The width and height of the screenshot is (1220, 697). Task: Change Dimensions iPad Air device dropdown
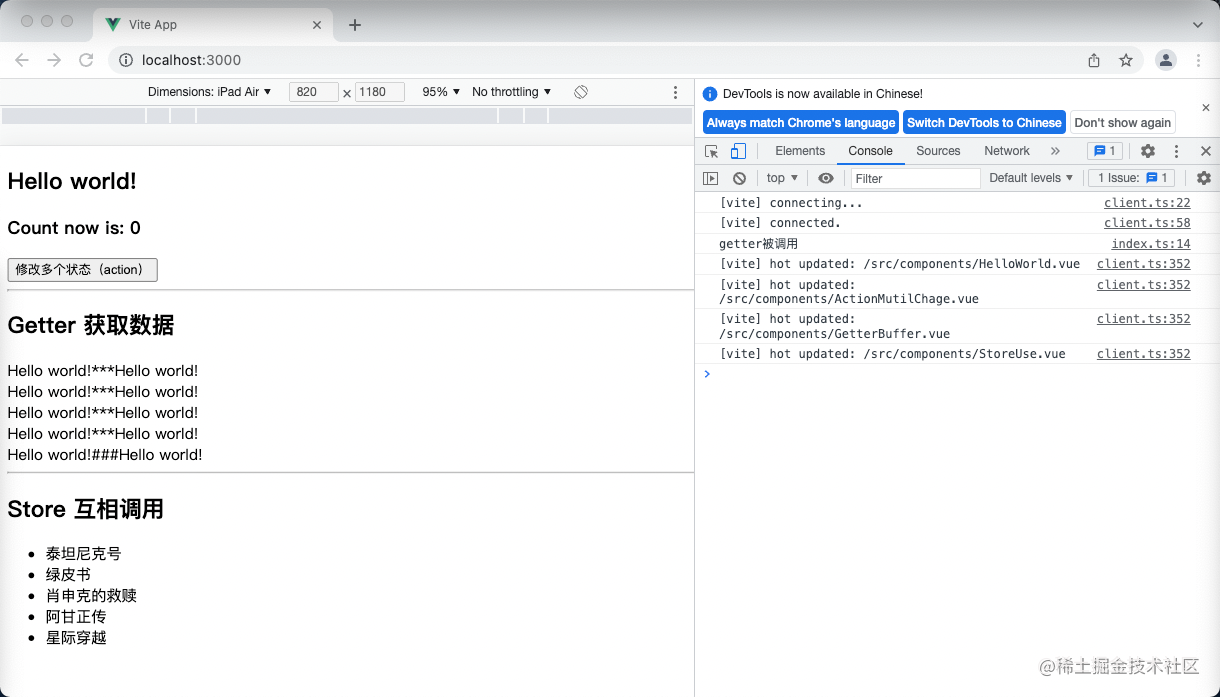coord(210,92)
